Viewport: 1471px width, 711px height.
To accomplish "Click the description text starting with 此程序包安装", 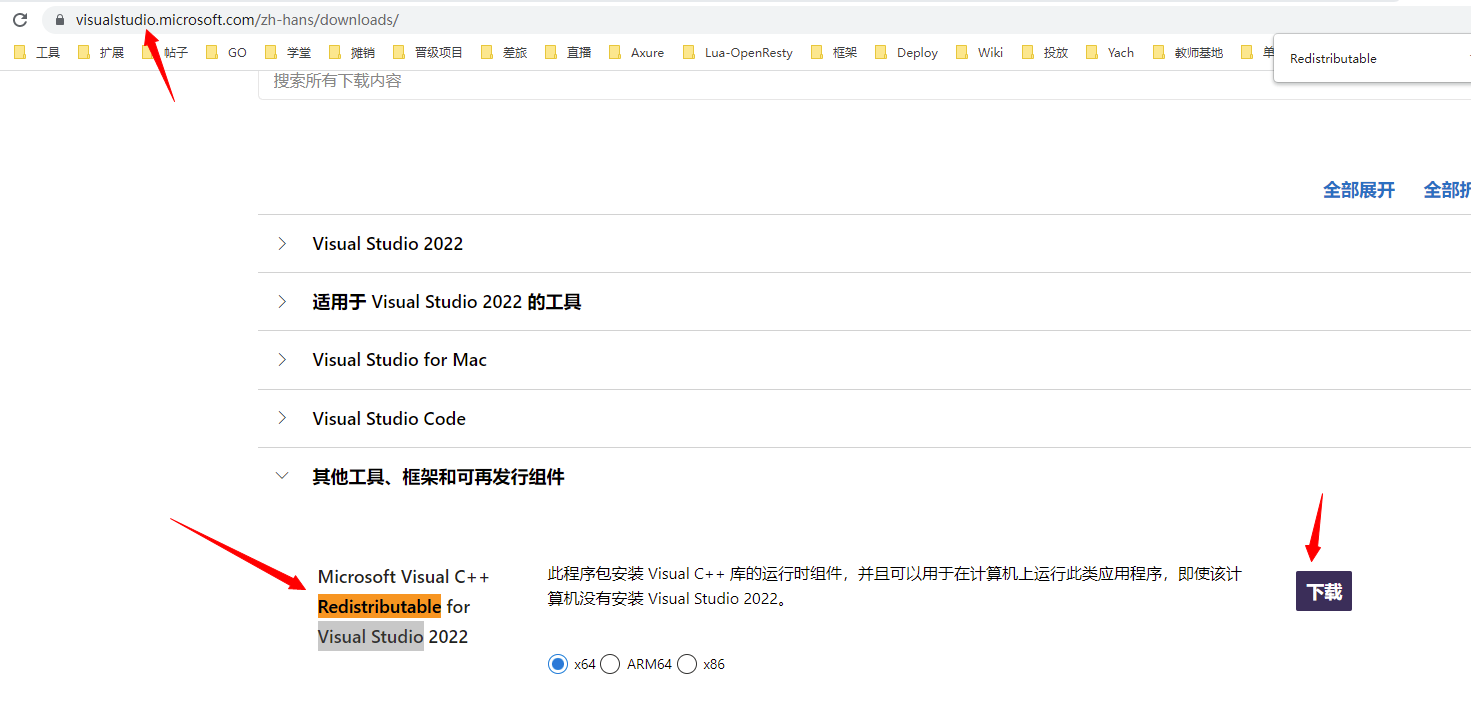I will (x=895, y=586).
